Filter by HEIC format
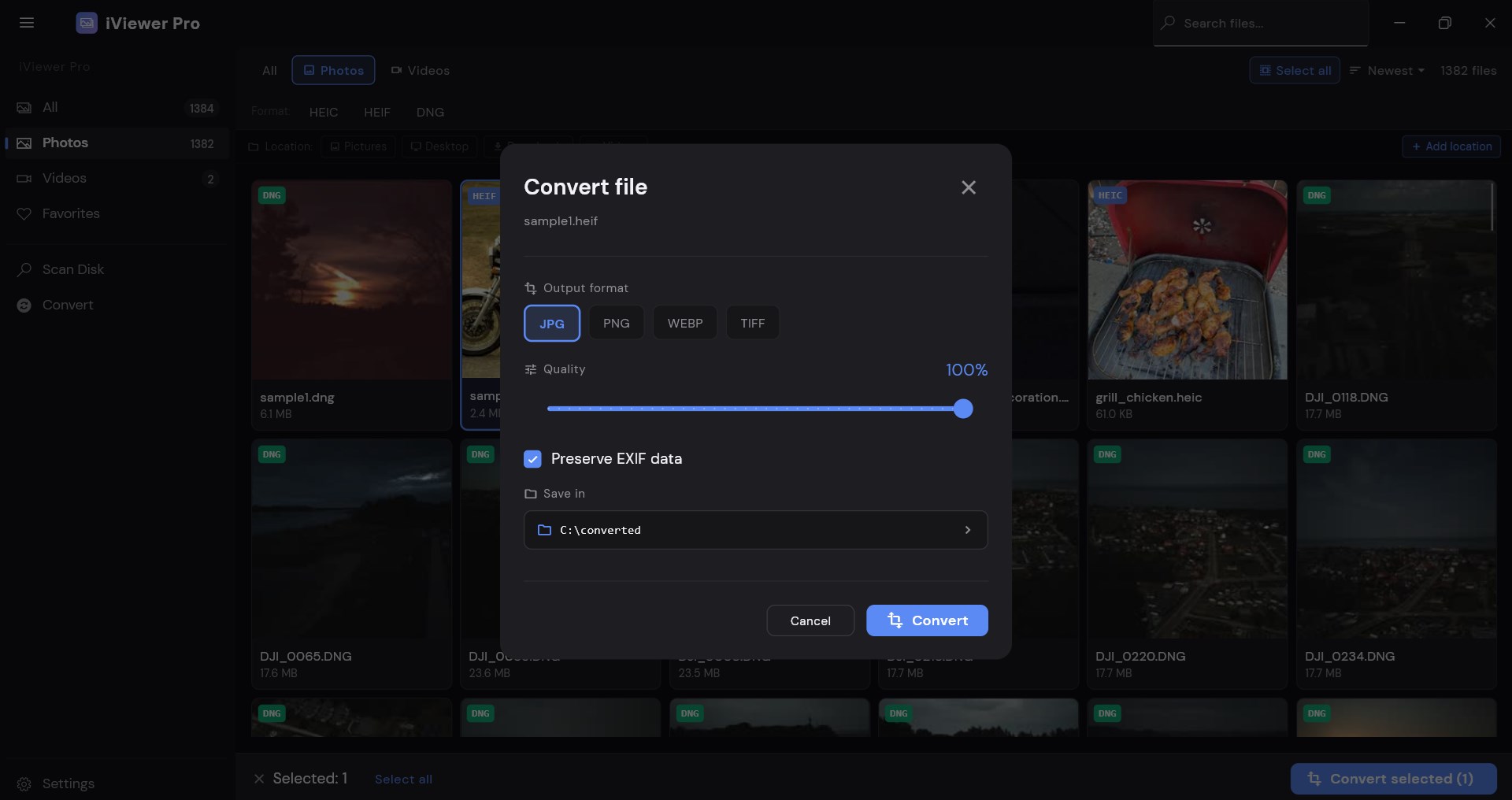 click(324, 112)
